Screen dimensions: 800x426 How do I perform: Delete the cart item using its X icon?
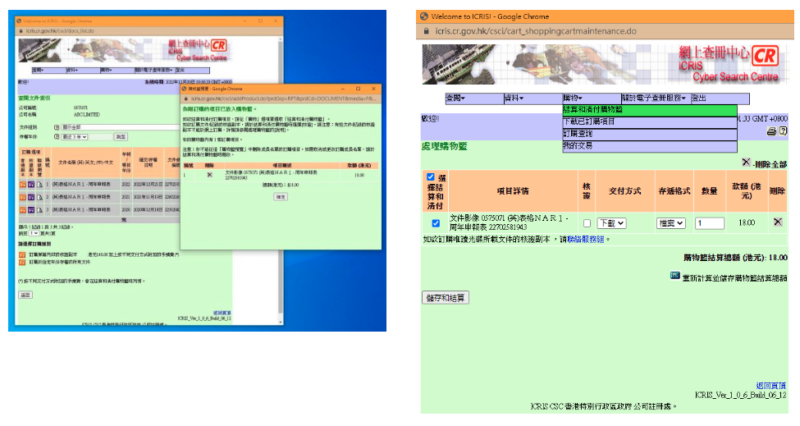tap(777, 222)
